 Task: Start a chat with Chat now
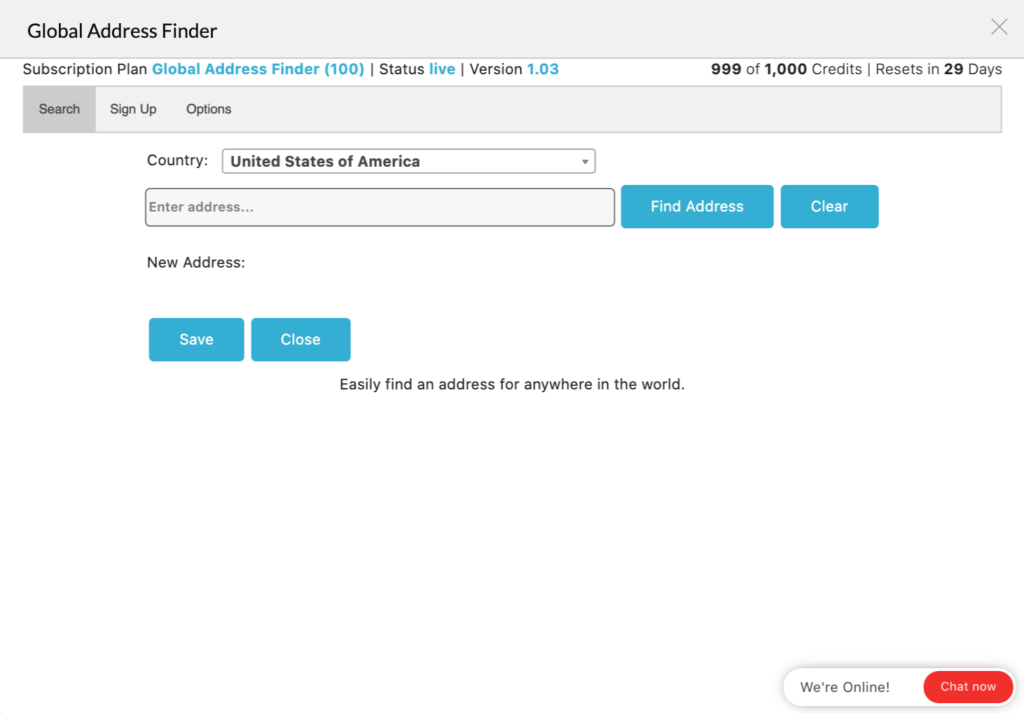[968, 687]
